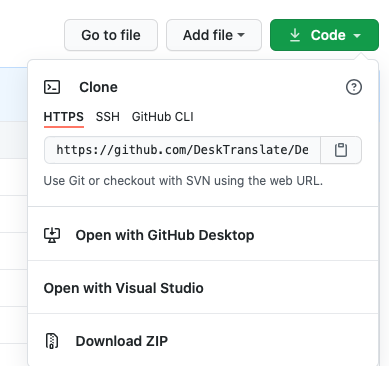The height and width of the screenshot is (366, 389).
Task: Click the Go to file button
Action: click(x=111, y=35)
